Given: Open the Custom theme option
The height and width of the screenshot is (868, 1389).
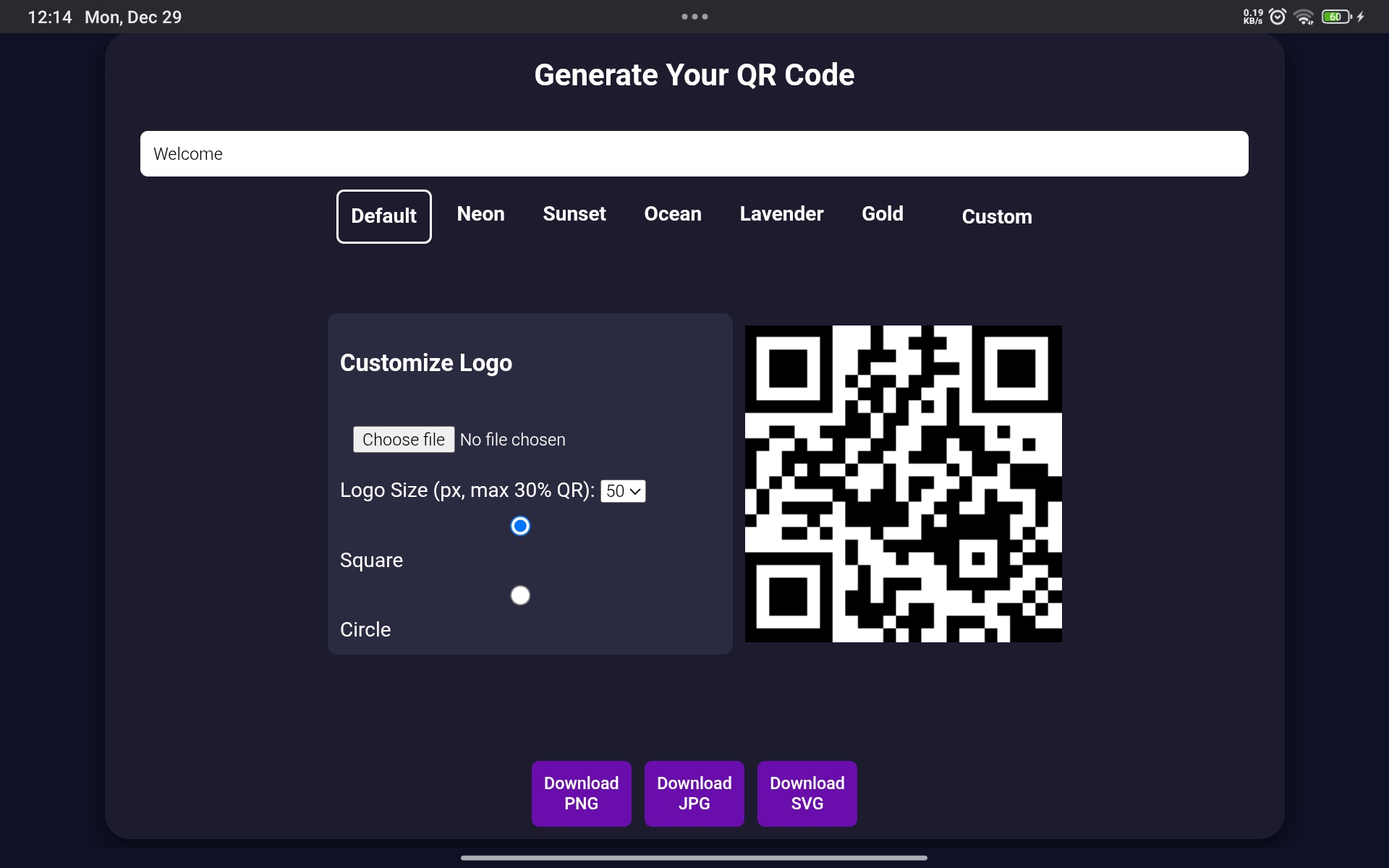Looking at the screenshot, I should (x=997, y=216).
